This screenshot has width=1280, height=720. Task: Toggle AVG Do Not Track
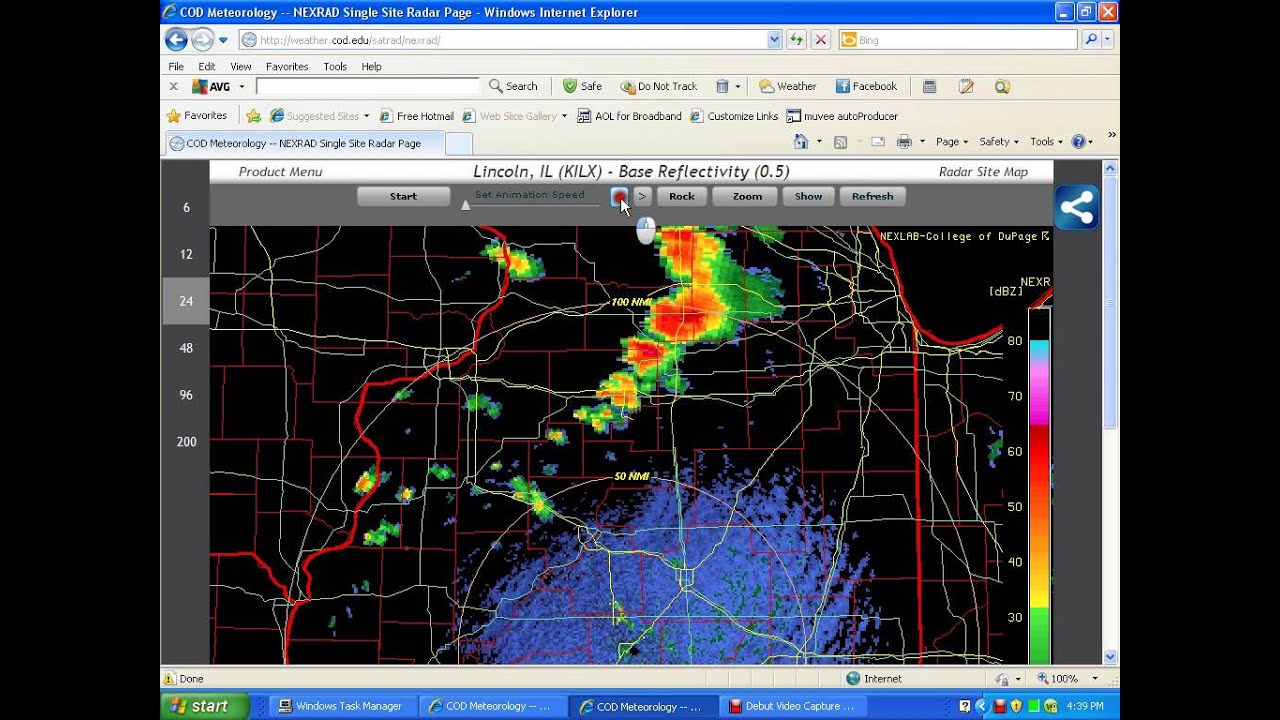(x=659, y=86)
